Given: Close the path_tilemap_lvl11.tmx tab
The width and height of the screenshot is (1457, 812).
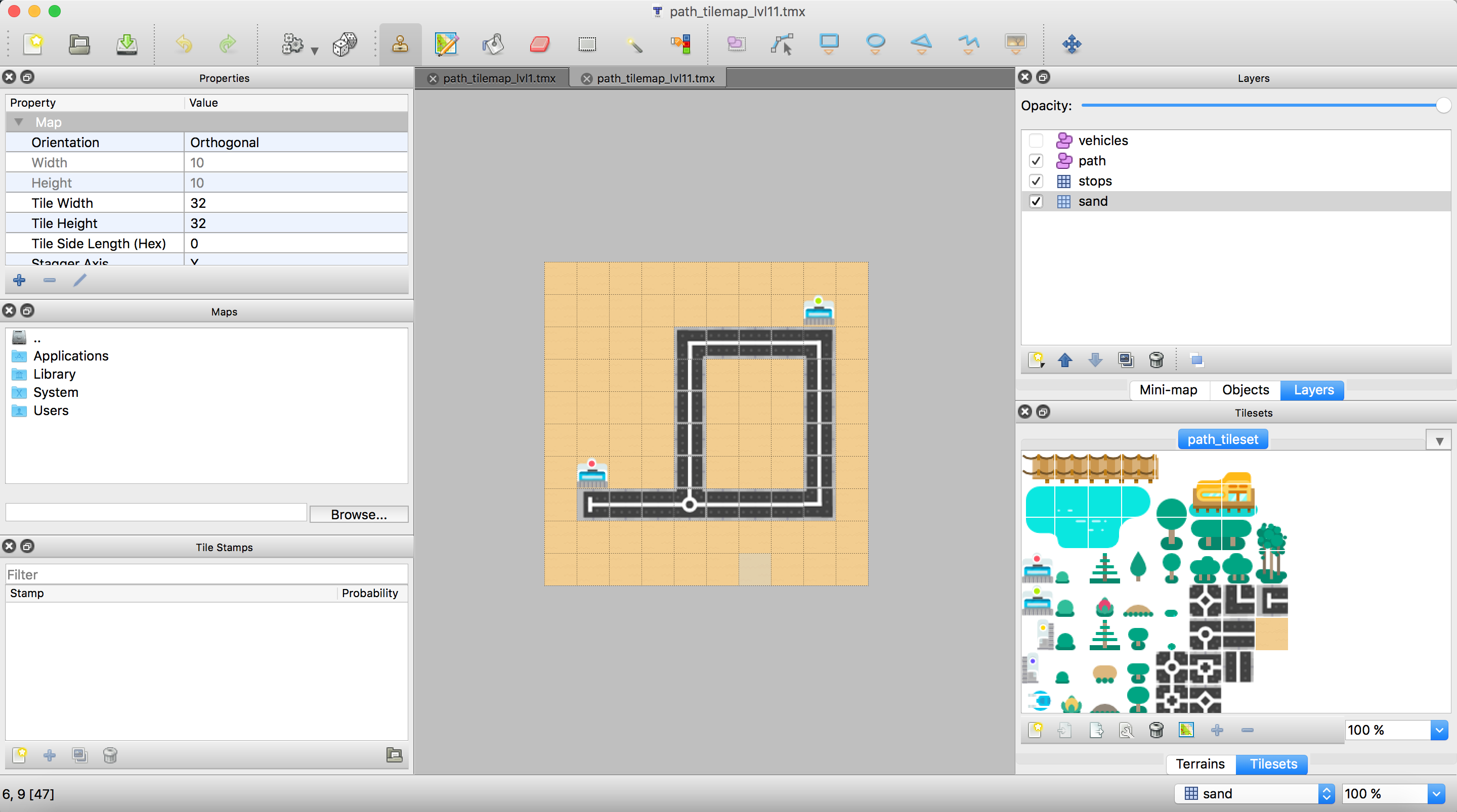Looking at the screenshot, I should (x=586, y=78).
